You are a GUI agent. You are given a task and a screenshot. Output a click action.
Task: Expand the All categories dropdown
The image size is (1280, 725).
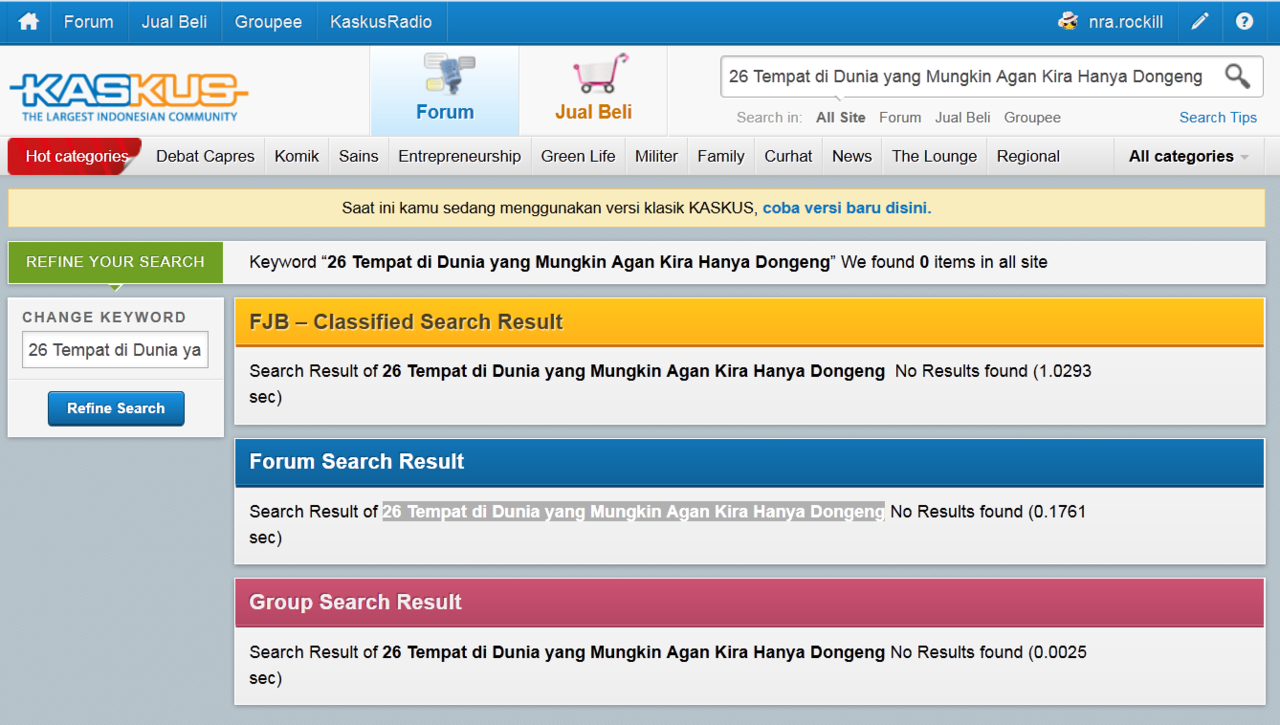(1189, 156)
